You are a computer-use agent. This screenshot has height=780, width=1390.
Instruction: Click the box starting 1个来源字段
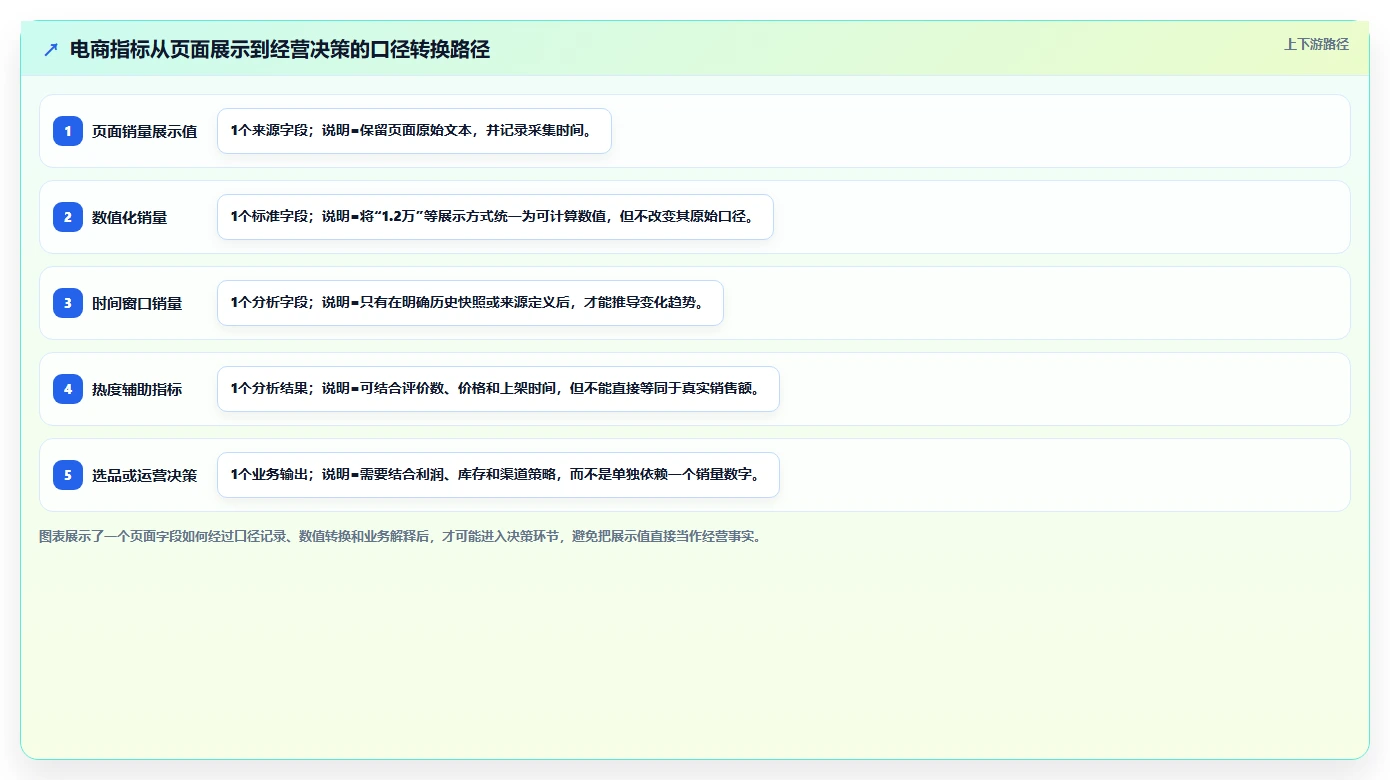(414, 131)
